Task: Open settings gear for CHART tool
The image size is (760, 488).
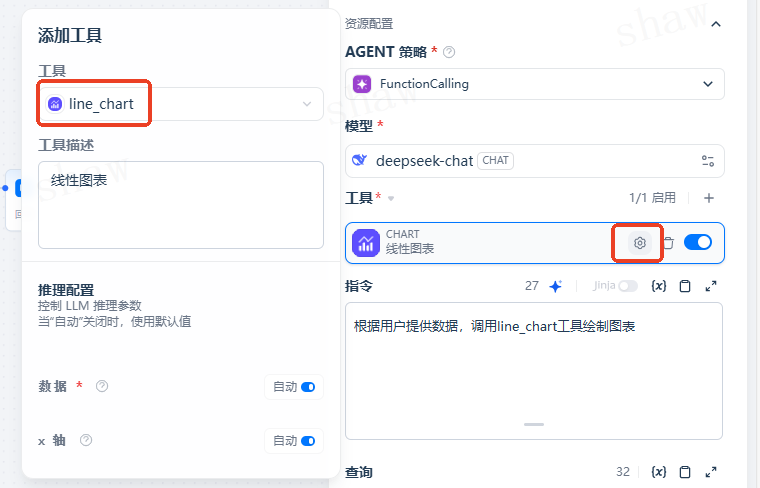Action: 639,243
